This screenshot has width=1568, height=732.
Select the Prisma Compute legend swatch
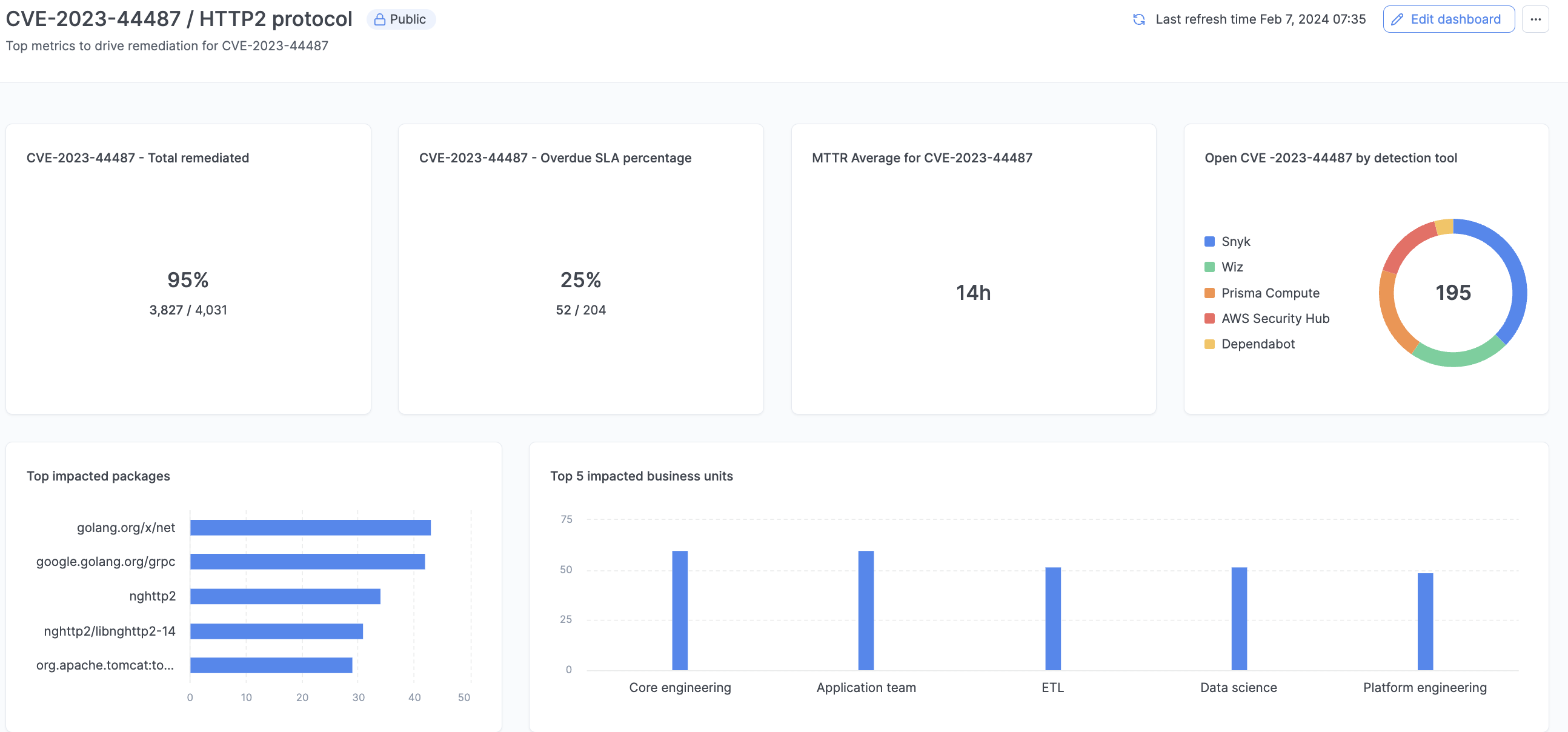[x=1208, y=292]
